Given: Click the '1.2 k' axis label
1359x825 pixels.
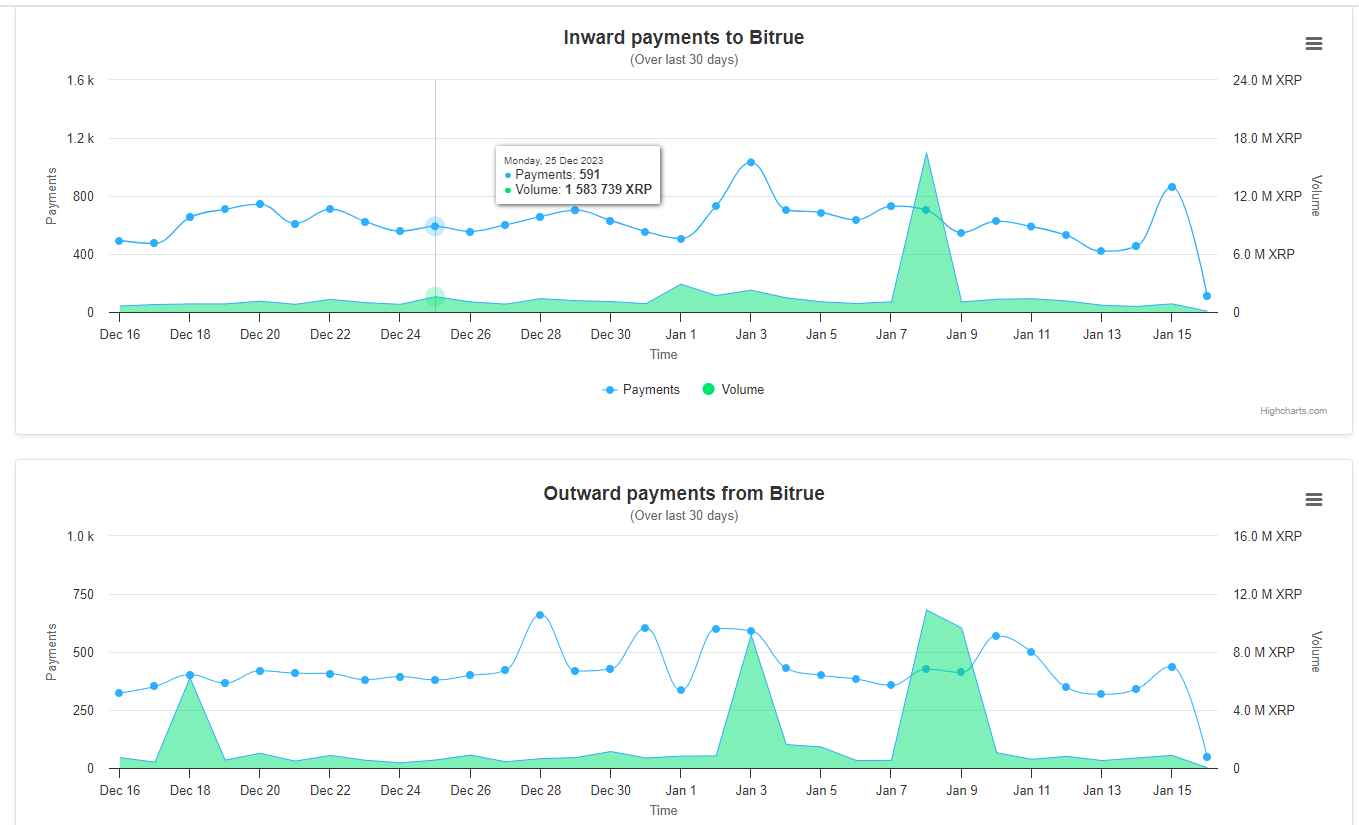Looking at the screenshot, I should [81, 139].
